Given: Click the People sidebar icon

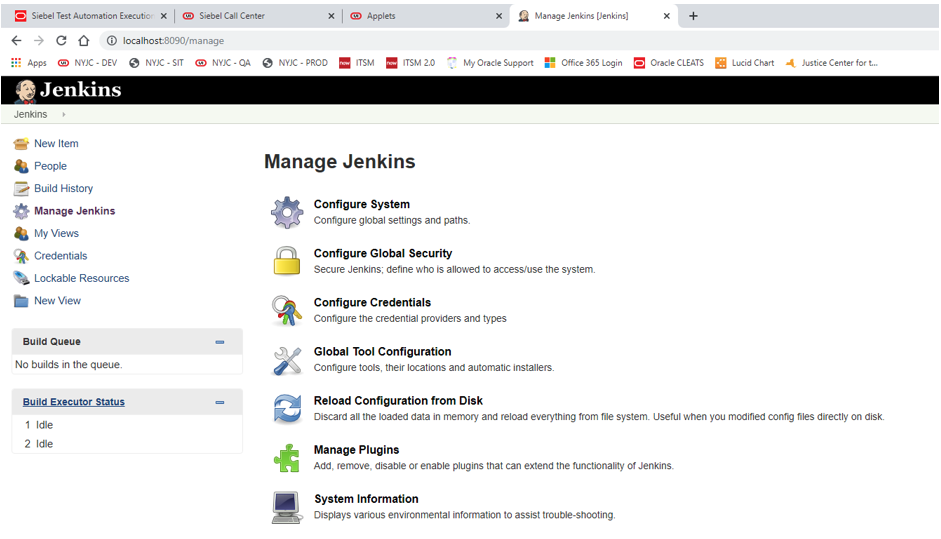Looking at the screenshot, I should coord(21,166).
